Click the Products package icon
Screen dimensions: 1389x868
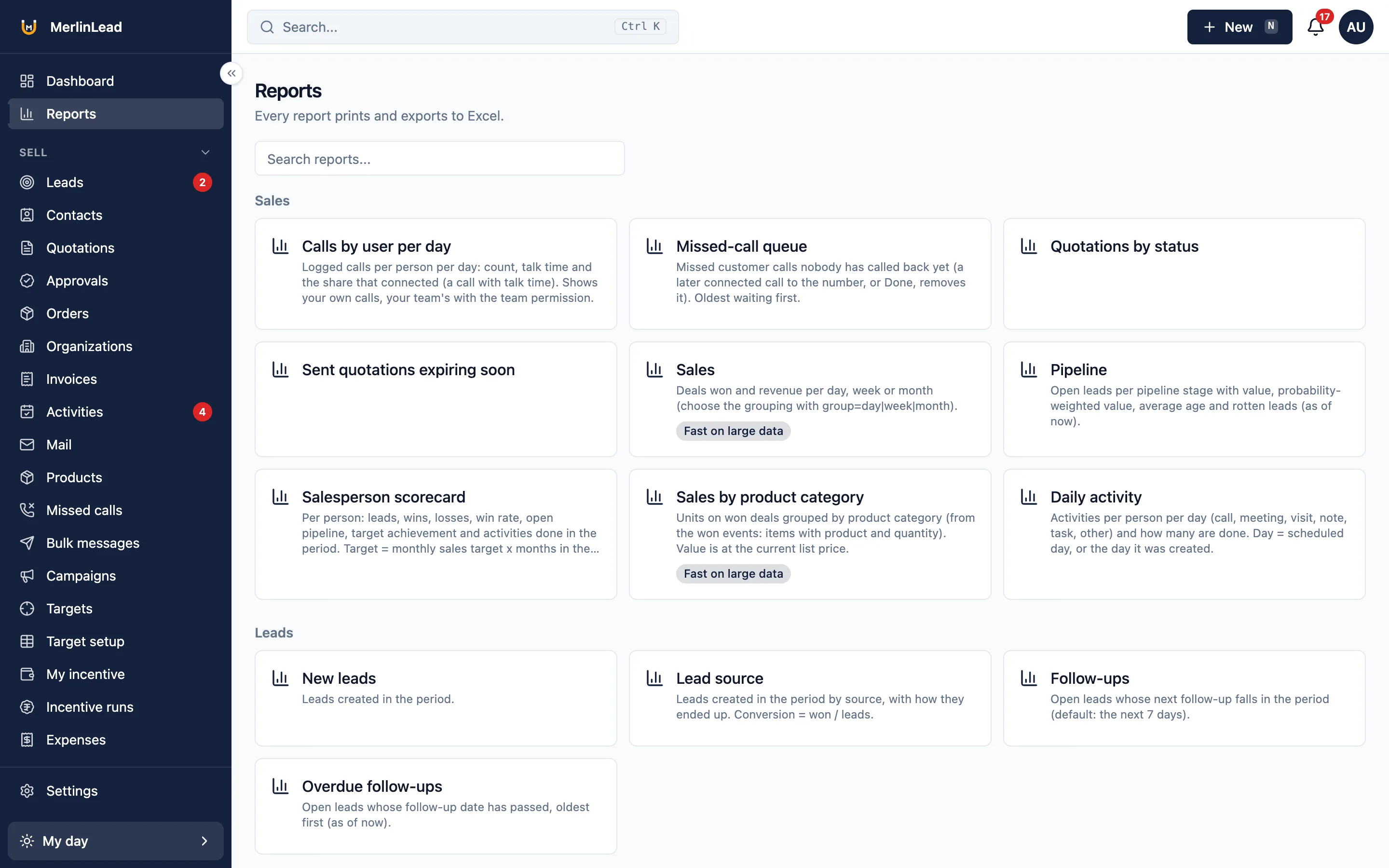[27, 477]
